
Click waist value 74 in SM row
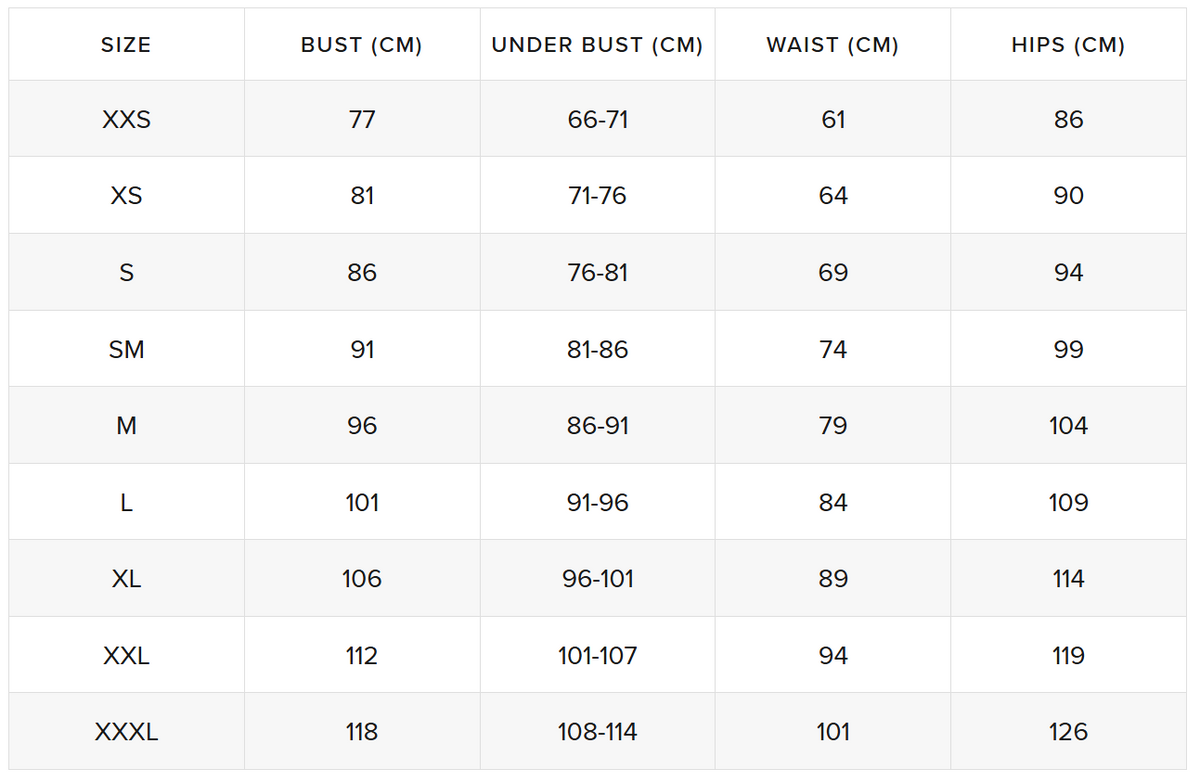coord(833,349)
